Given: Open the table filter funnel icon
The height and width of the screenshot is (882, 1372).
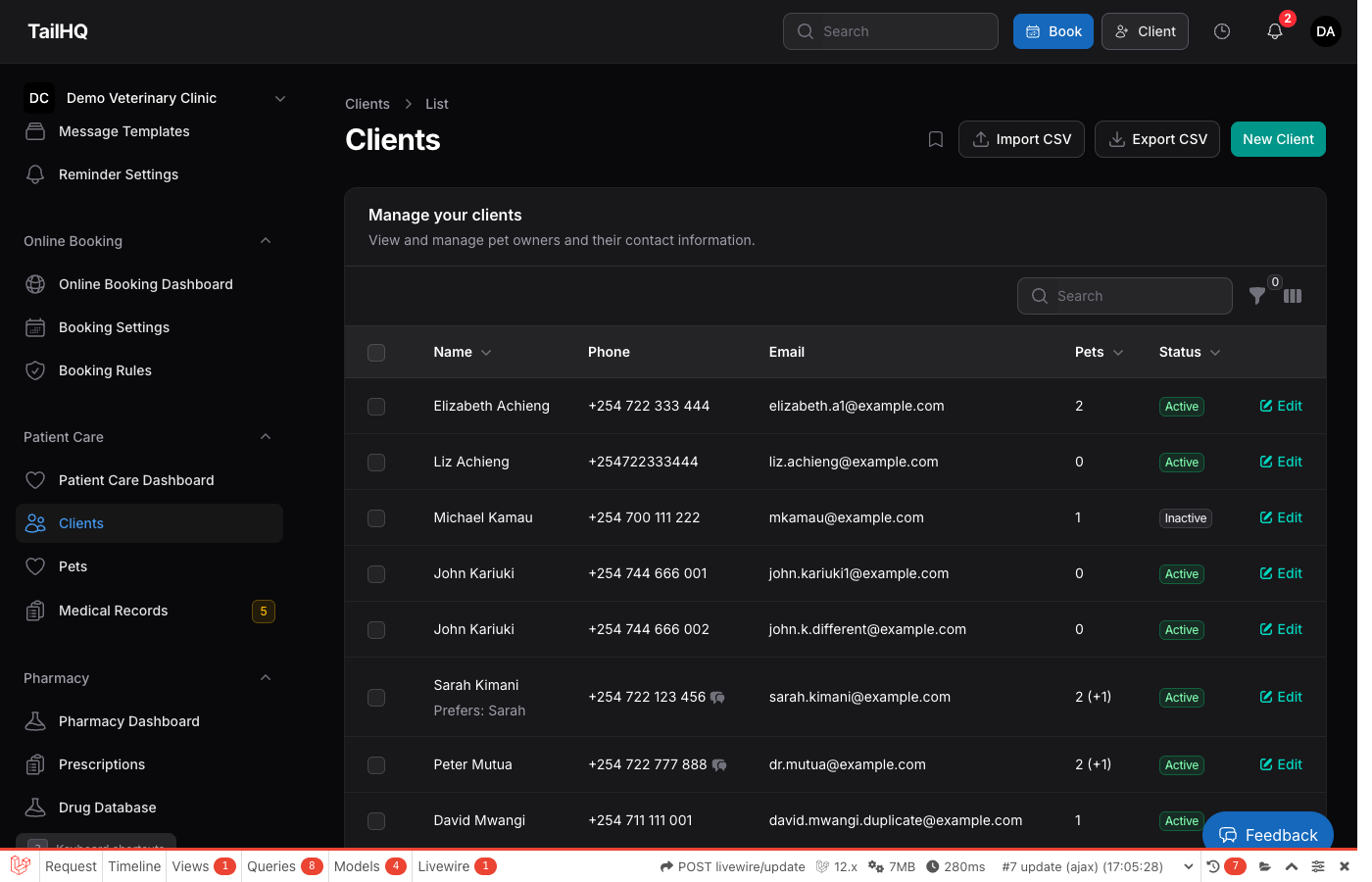Looking at the screenshot, I should click(1256, 296).
